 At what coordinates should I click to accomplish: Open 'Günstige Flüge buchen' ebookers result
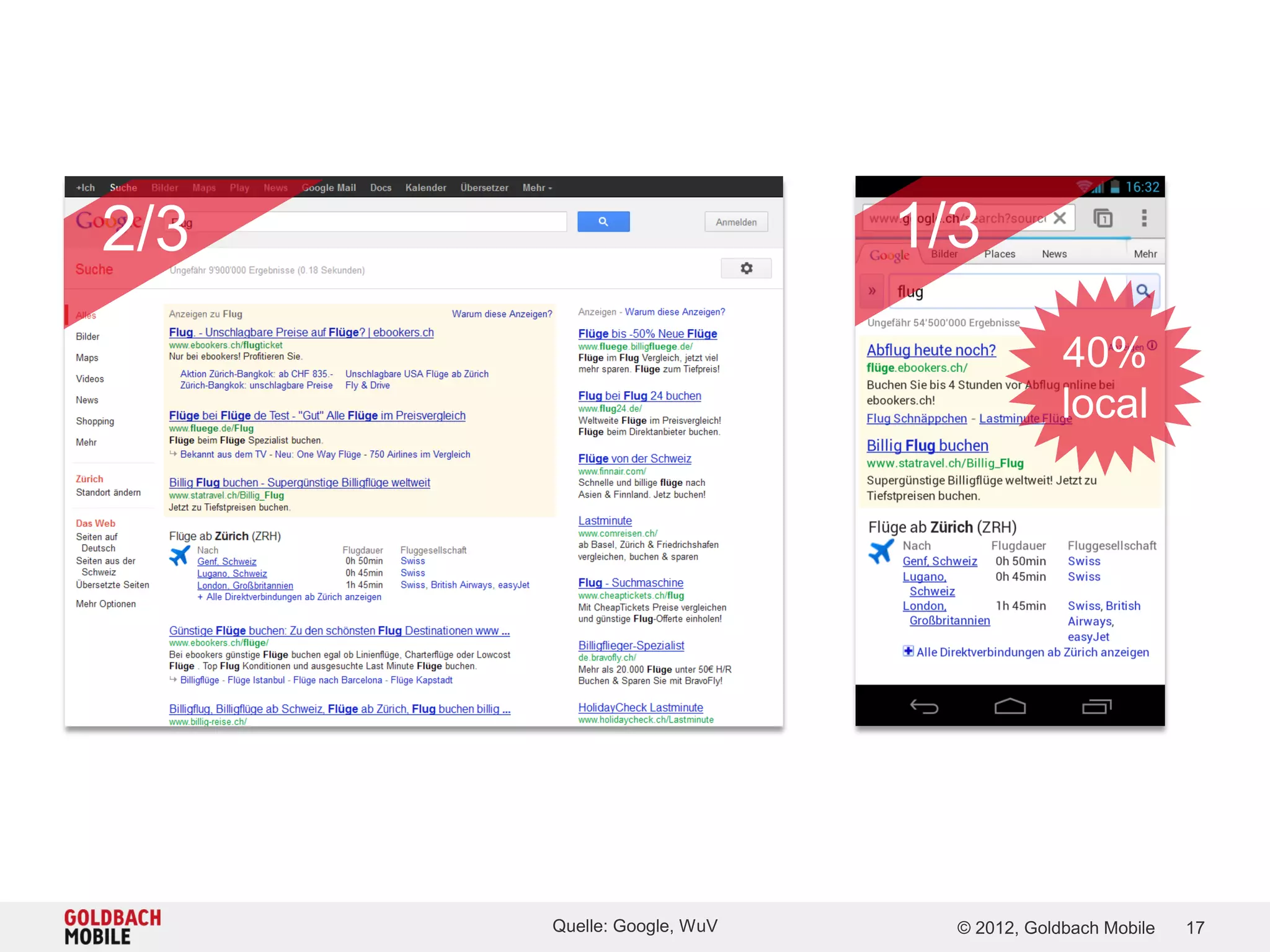pyautogui.click(x=339, y=630)
